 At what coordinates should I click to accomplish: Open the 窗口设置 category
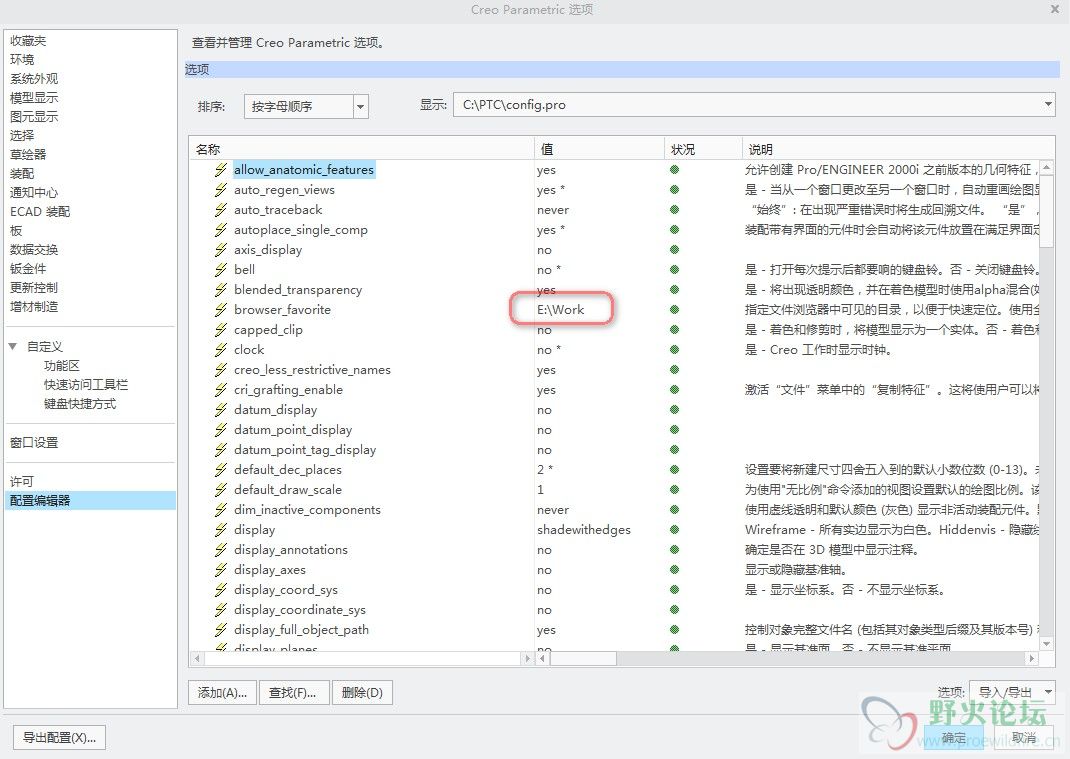(x=34, y=442)
